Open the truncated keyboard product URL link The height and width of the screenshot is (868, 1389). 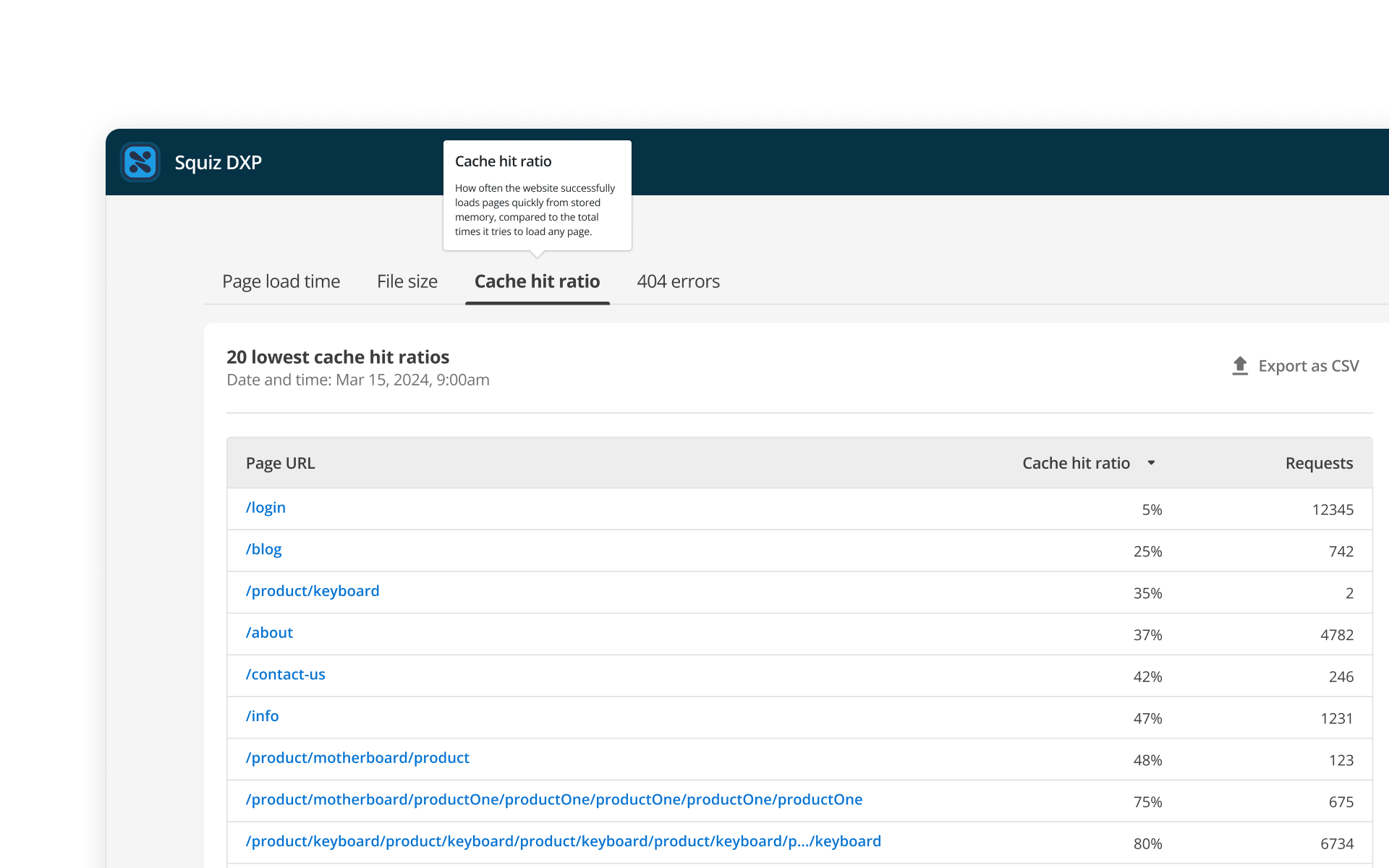pyautogui.click(x=563, y=841)
